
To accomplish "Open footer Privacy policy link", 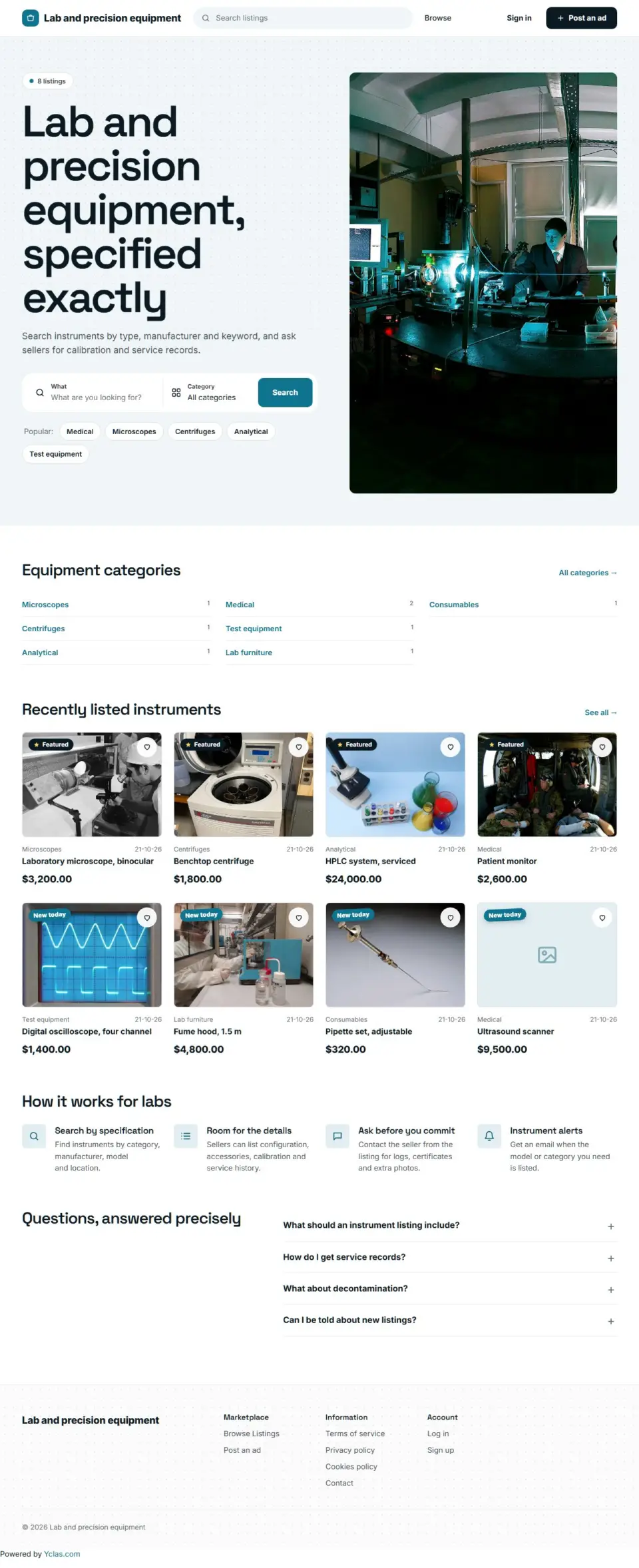I will (350, 1450).
